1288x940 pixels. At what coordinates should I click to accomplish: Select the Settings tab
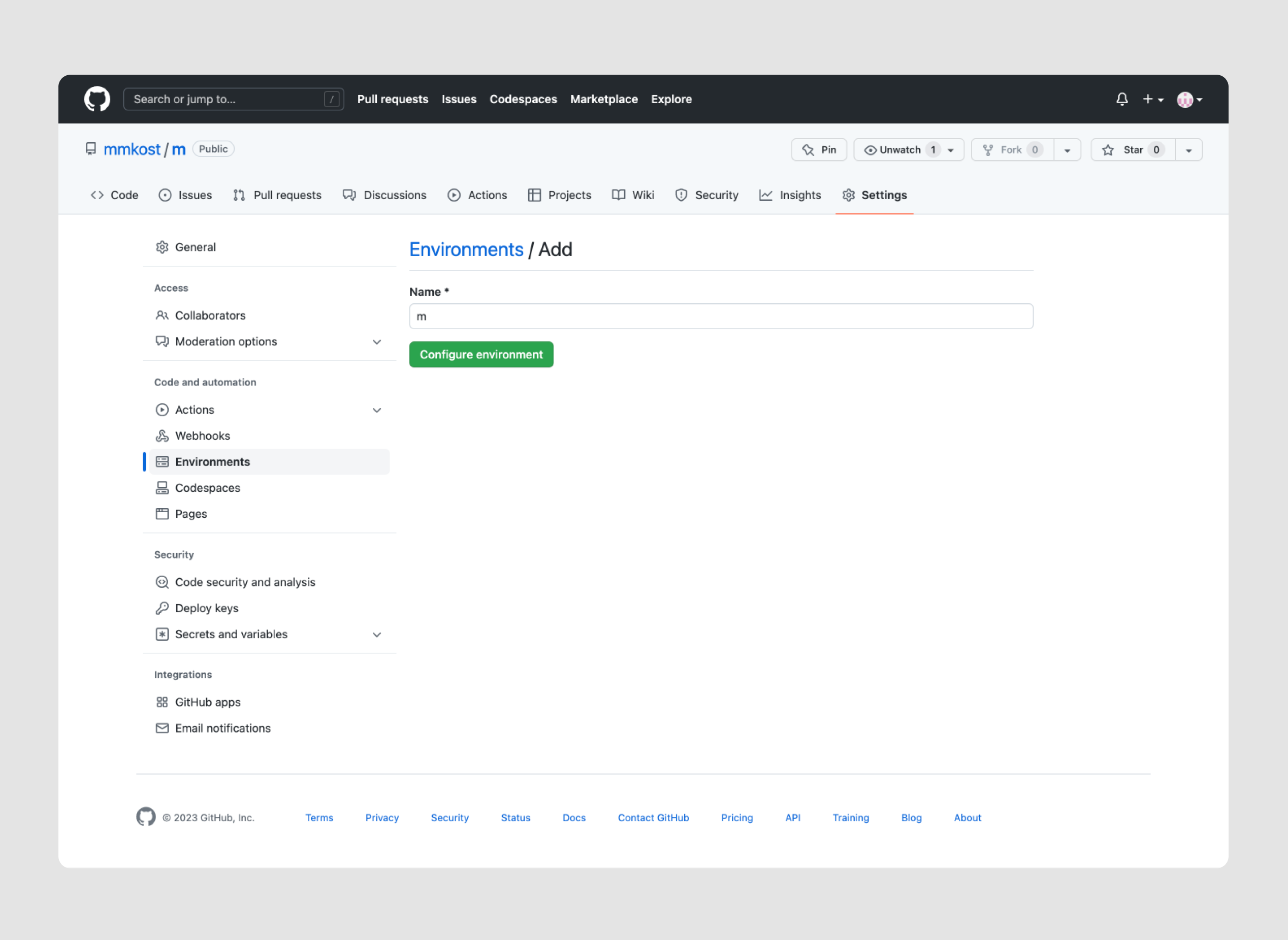point(874,195)
